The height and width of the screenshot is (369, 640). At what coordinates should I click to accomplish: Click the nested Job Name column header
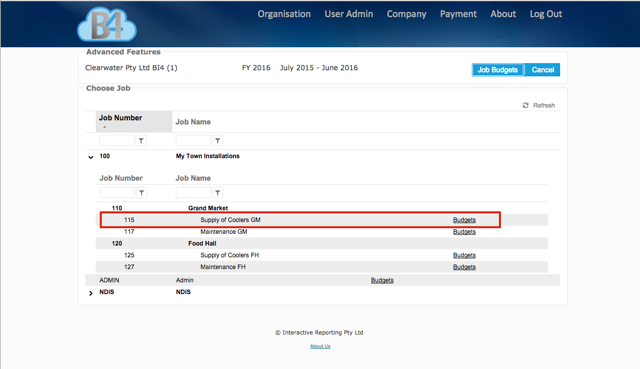click(x=193, y=178)
